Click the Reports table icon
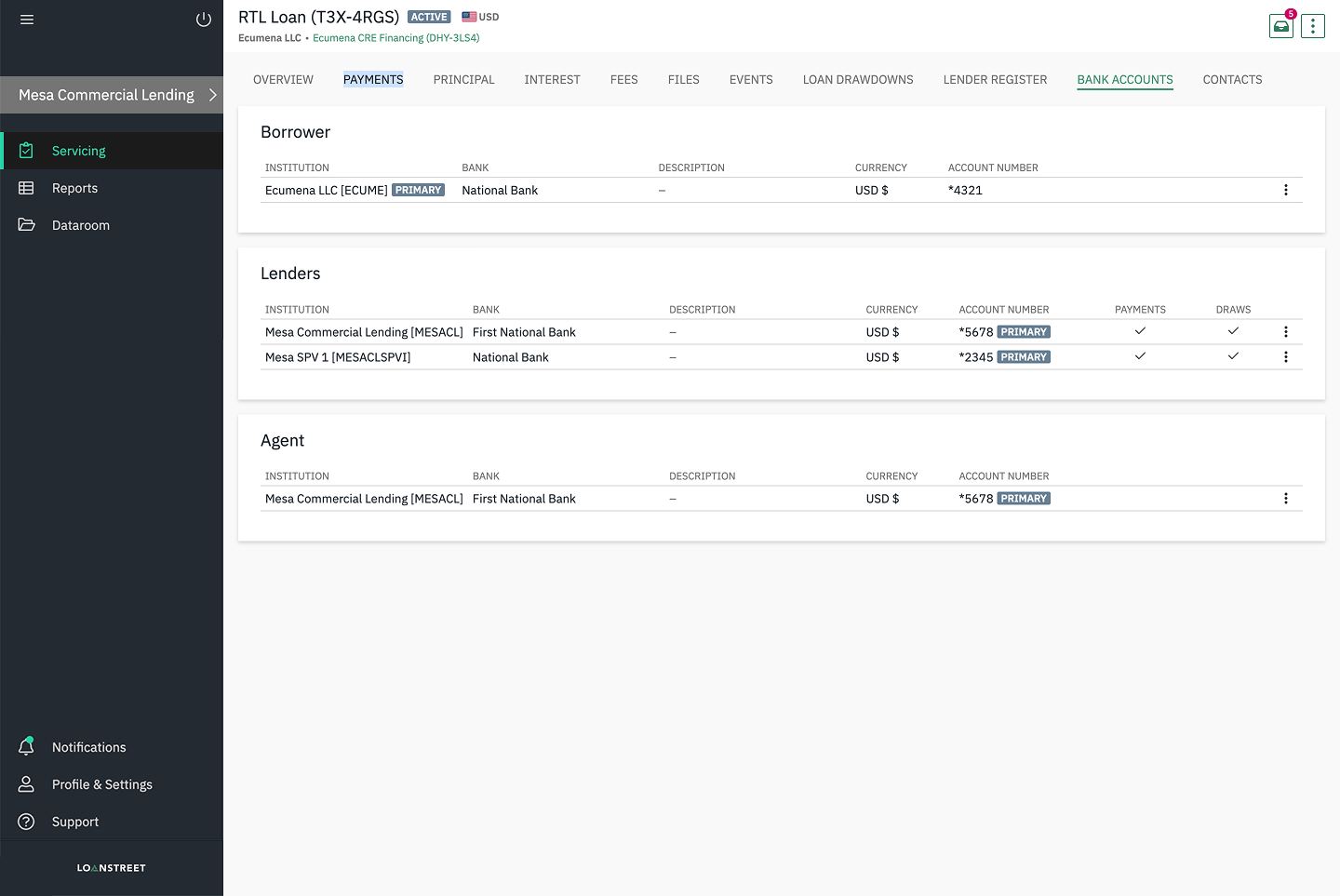Screen dimensions: 1340x896 tap(26, 188)
